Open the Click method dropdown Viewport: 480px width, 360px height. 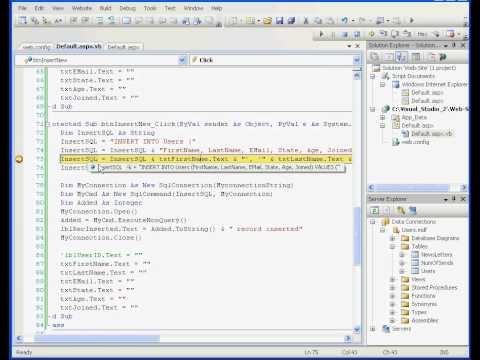(x=356, y=60)
